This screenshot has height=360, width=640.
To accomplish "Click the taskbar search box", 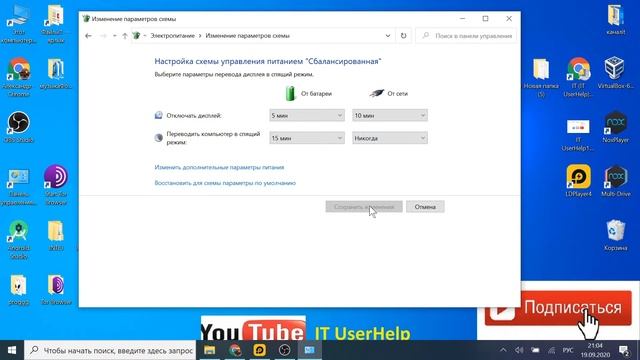I will coord(110,350).
